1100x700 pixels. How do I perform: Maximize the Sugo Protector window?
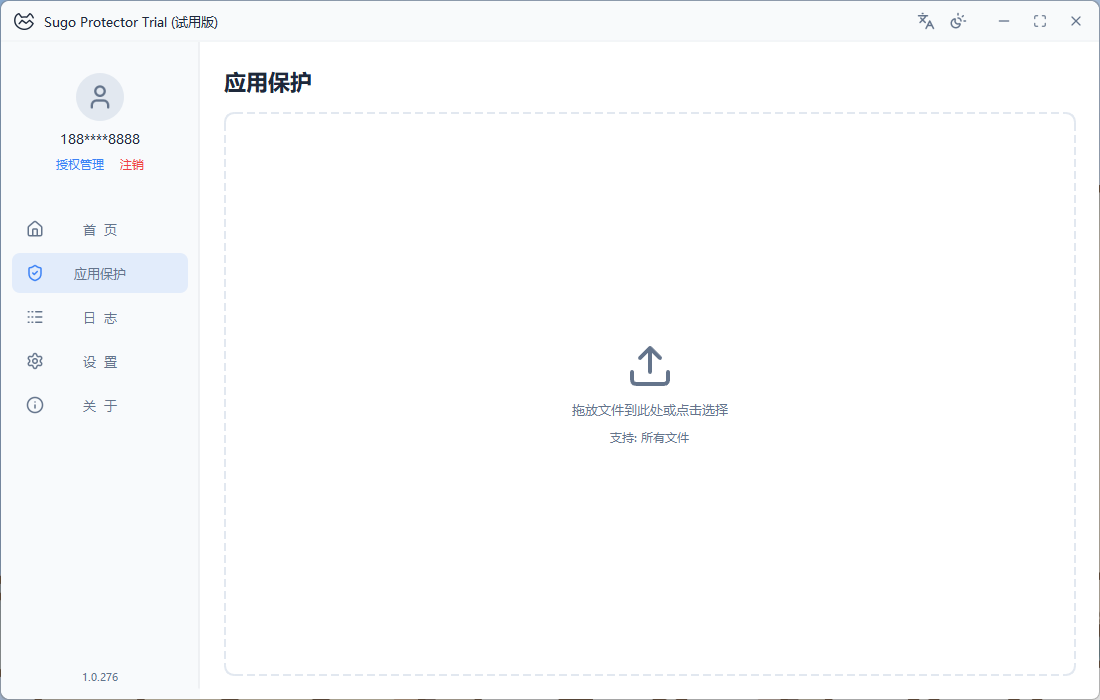click(x=1040, y=21)
